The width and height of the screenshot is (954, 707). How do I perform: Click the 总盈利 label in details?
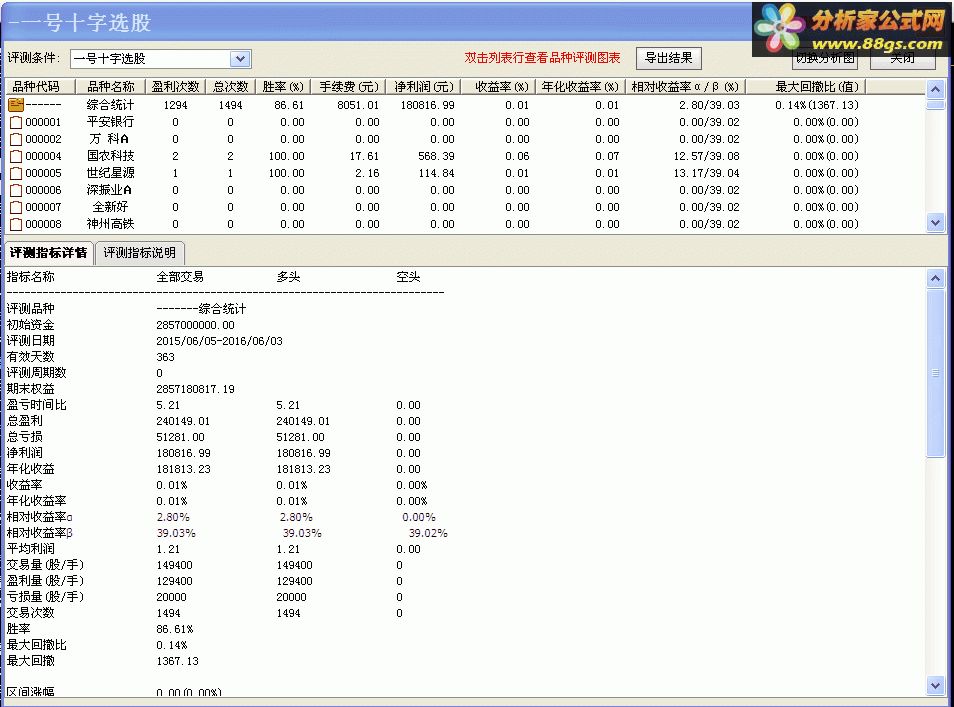click(24, 421)
